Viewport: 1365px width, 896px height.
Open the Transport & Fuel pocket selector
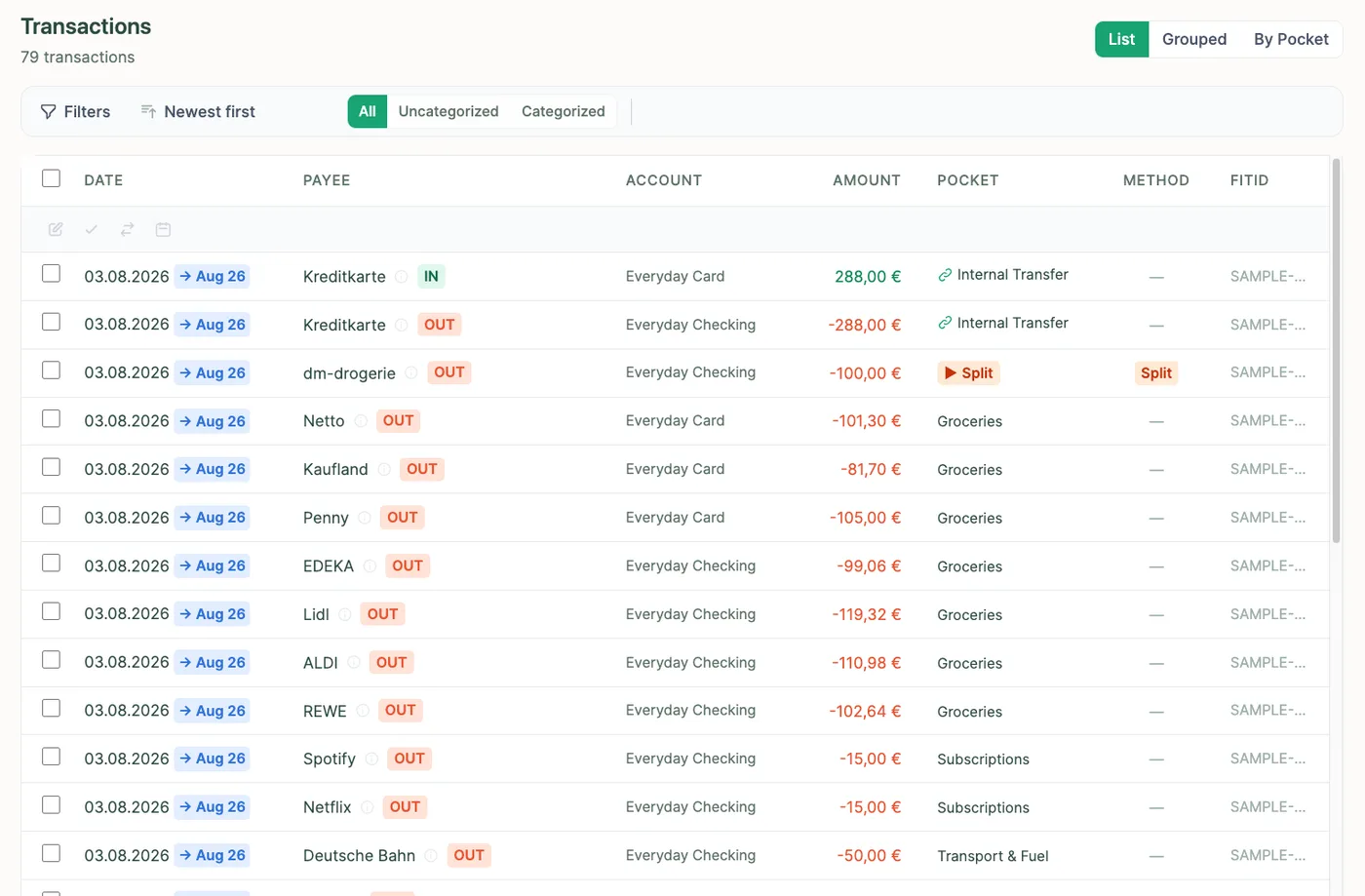point(993,856)
